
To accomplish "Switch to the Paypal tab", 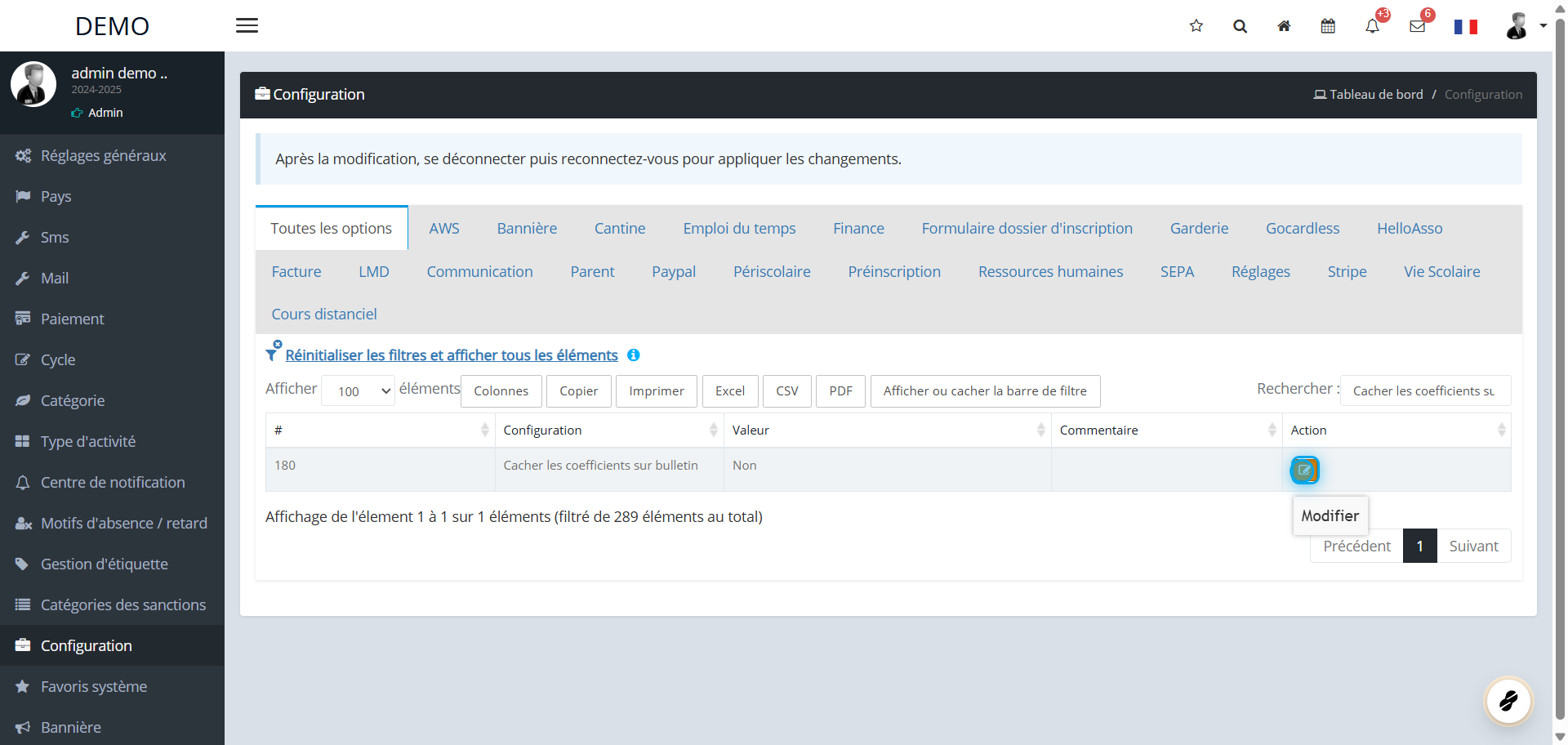I will pos(674,271).
